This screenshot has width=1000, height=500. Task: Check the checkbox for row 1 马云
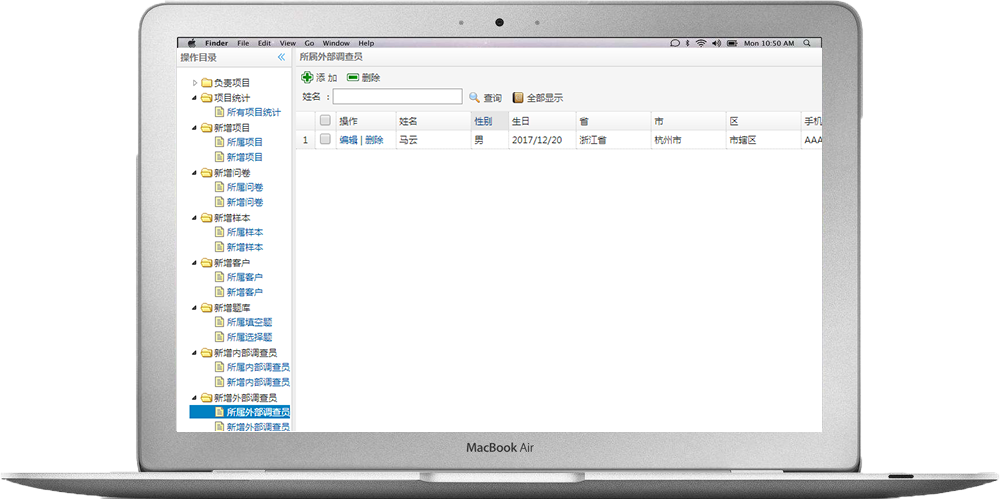point(325,140)
